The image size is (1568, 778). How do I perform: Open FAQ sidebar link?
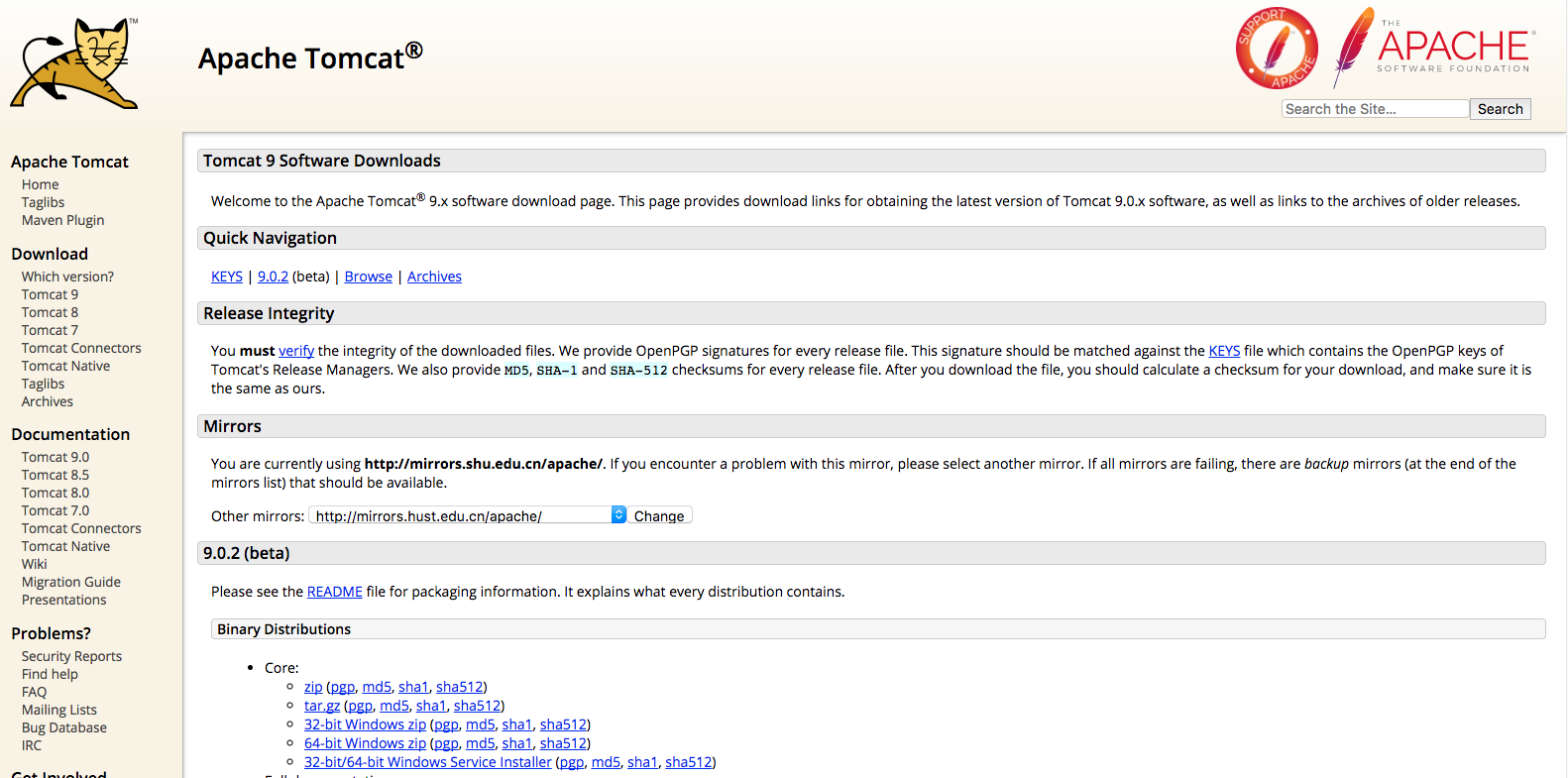click(x=35, y=692)
